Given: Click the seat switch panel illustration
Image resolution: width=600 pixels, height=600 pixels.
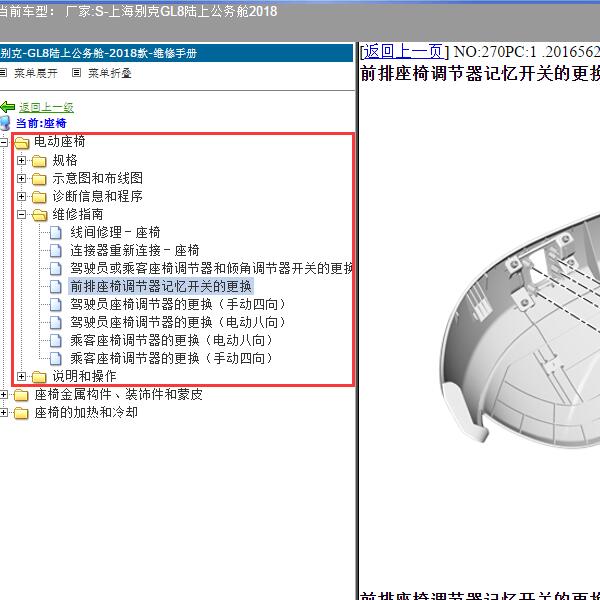Looking at the screenshot, I should pos(518,329).
